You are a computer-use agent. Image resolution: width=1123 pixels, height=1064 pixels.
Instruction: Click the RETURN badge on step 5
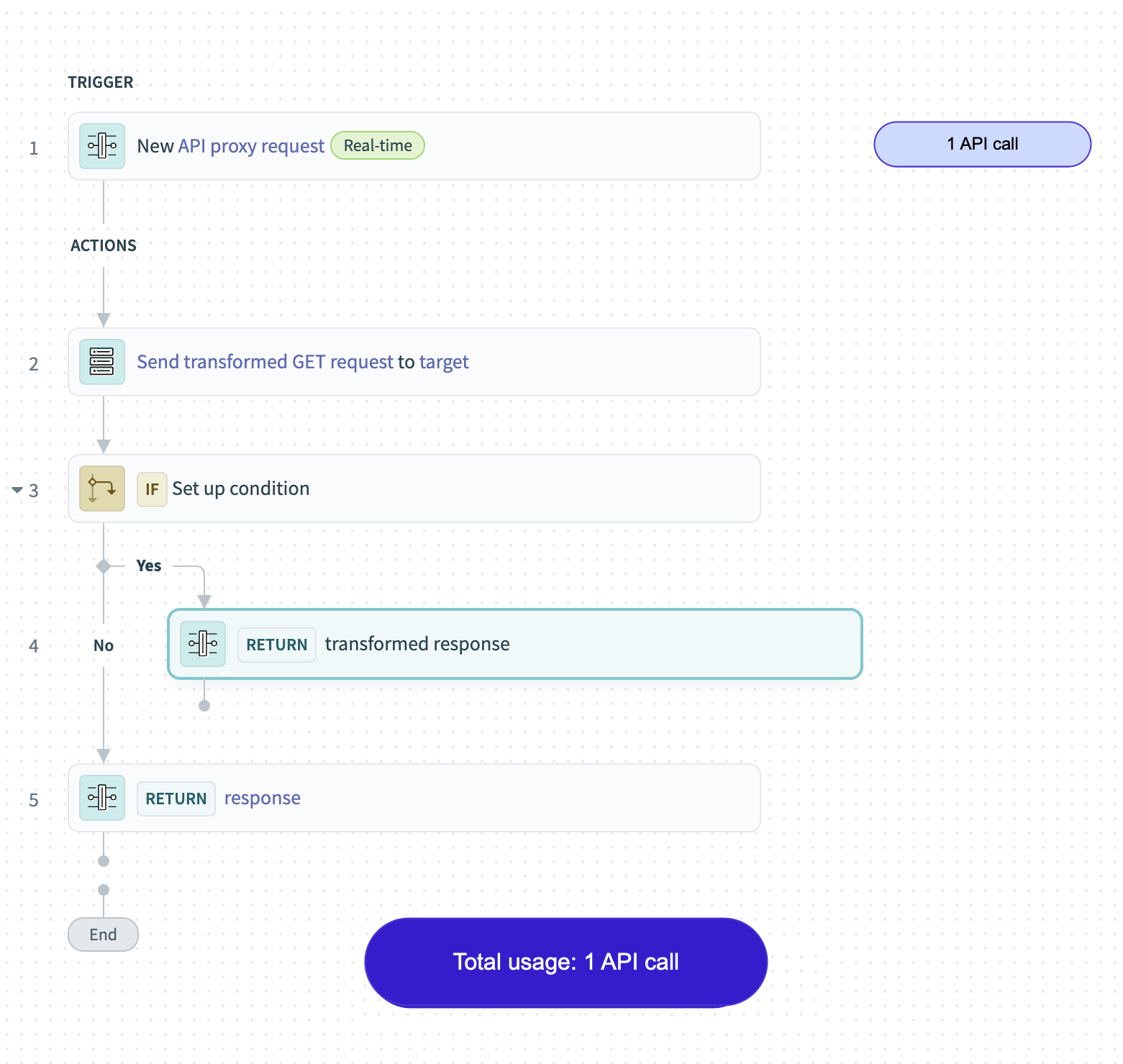176,799
